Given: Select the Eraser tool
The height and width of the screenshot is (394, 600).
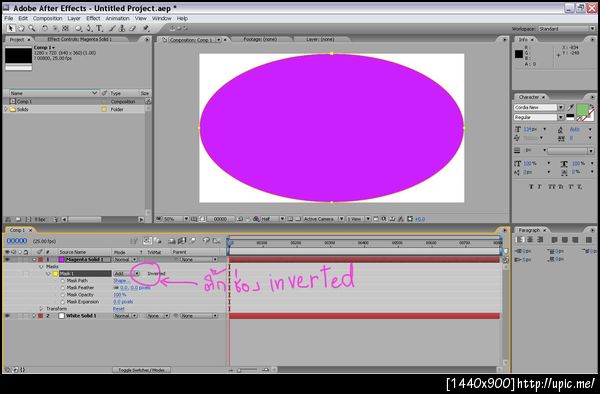Looking at the screenshot, I should [x=132, y=28].
